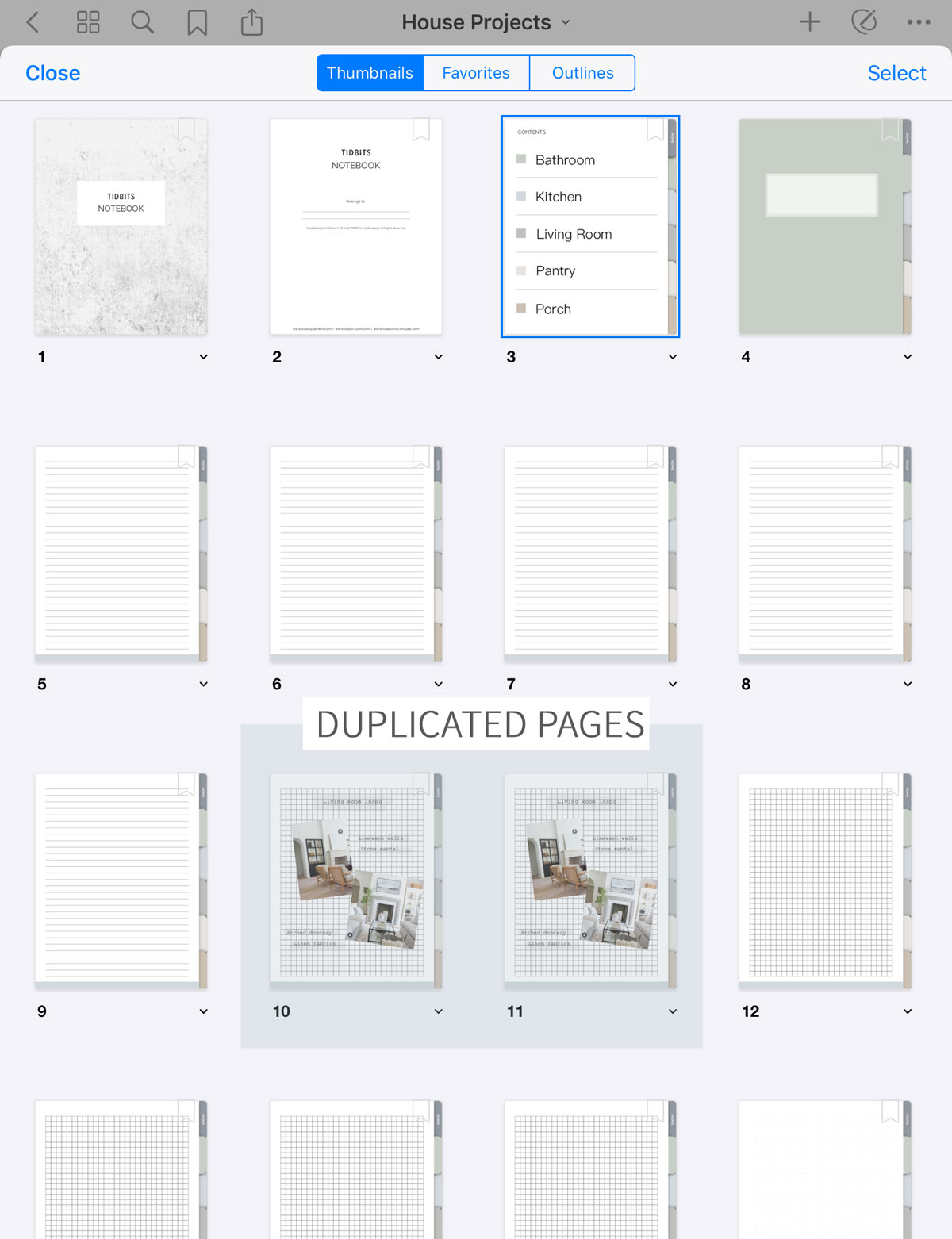
Task: Open the bookmarks tool in the top toolbar
Action: coord(197,22)
